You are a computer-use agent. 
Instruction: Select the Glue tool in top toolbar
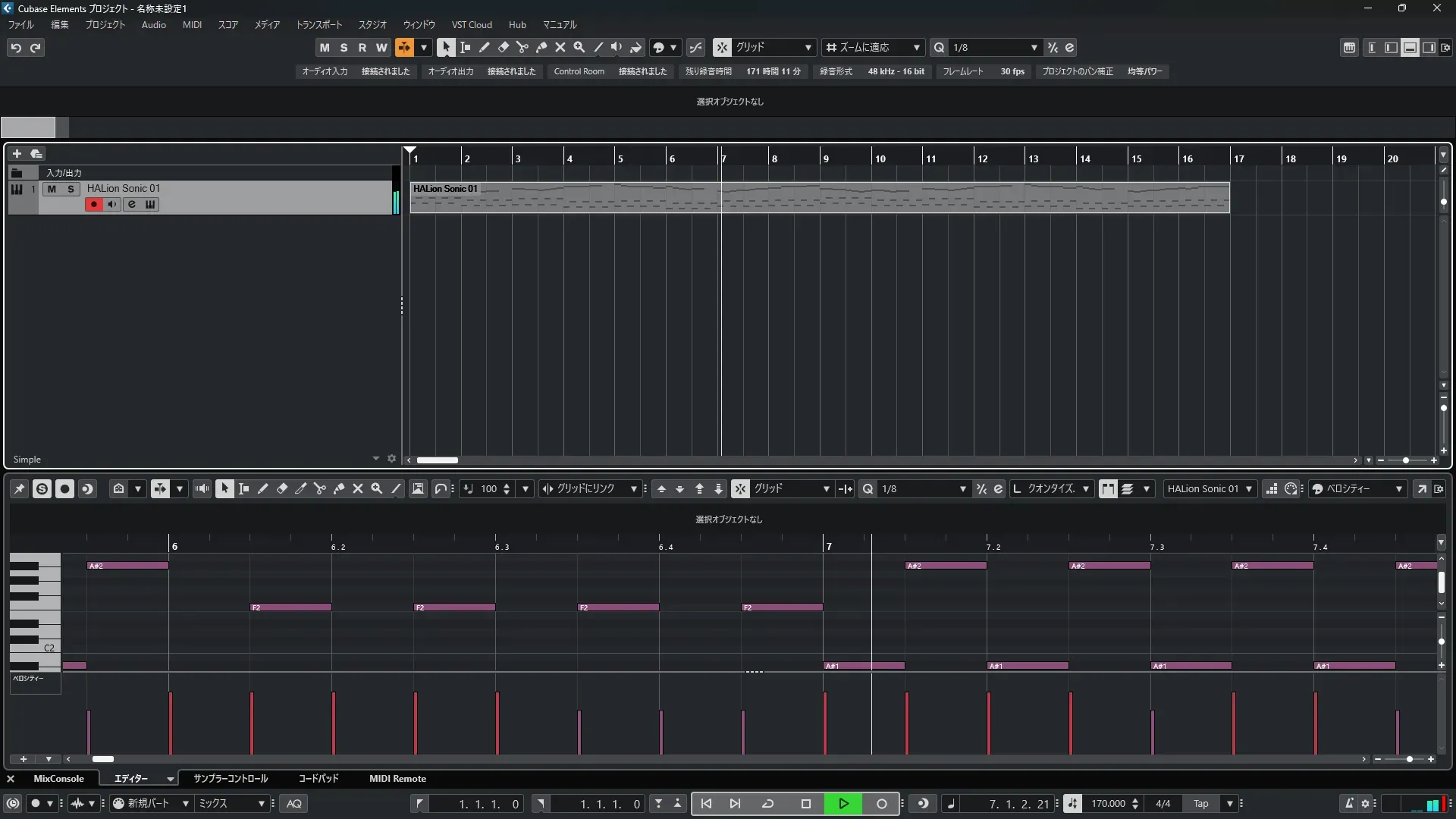click(541, 47)
